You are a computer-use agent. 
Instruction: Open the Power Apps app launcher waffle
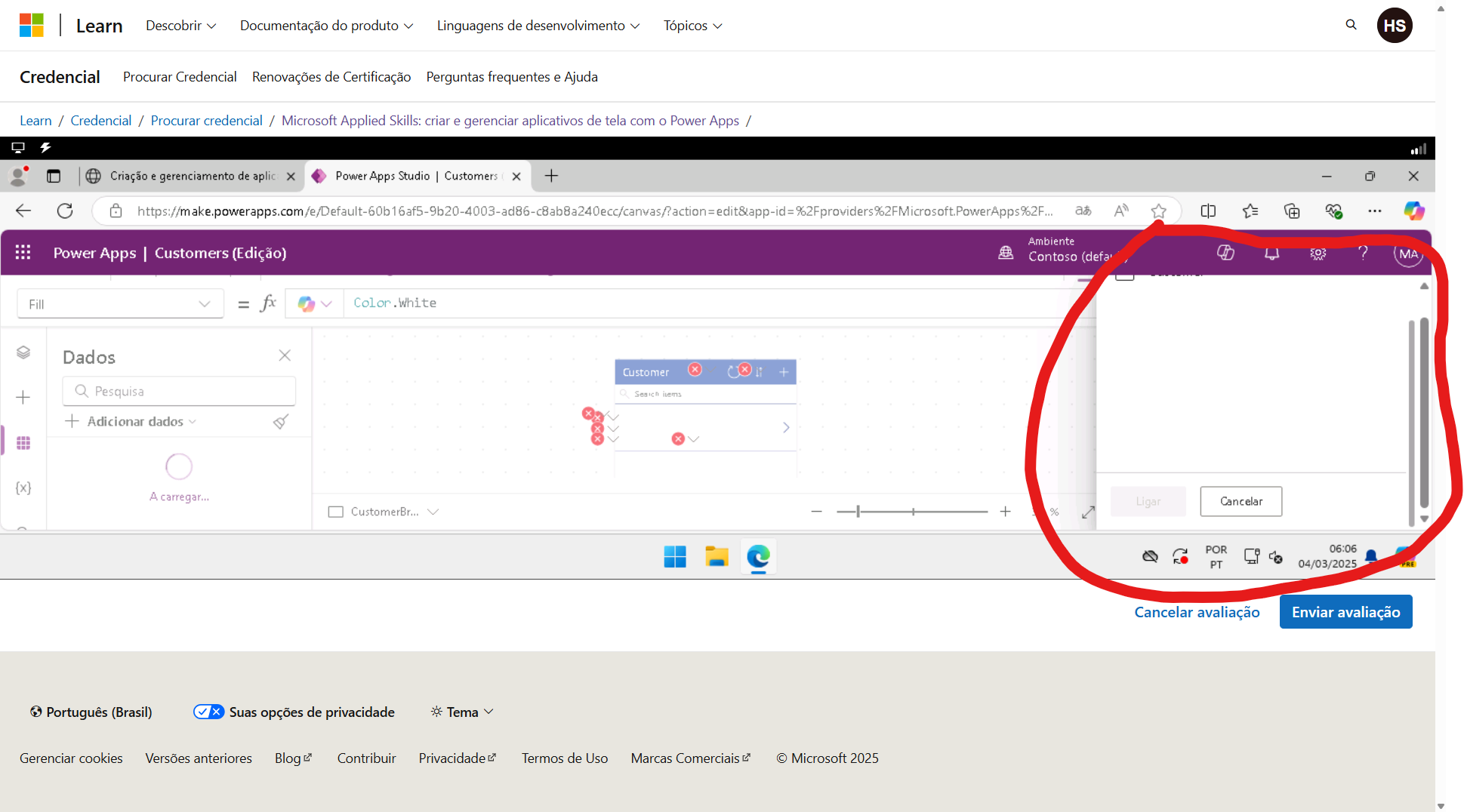click(x=23, y=253)
